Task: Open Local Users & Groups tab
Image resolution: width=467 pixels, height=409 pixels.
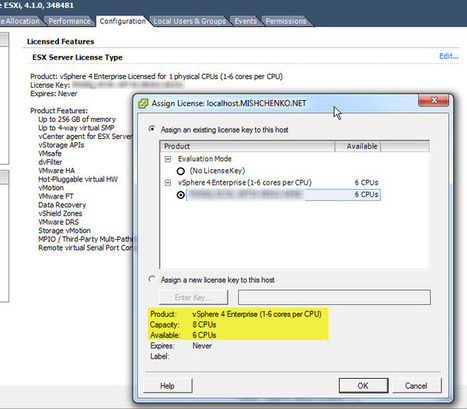Action: point(189,21)
